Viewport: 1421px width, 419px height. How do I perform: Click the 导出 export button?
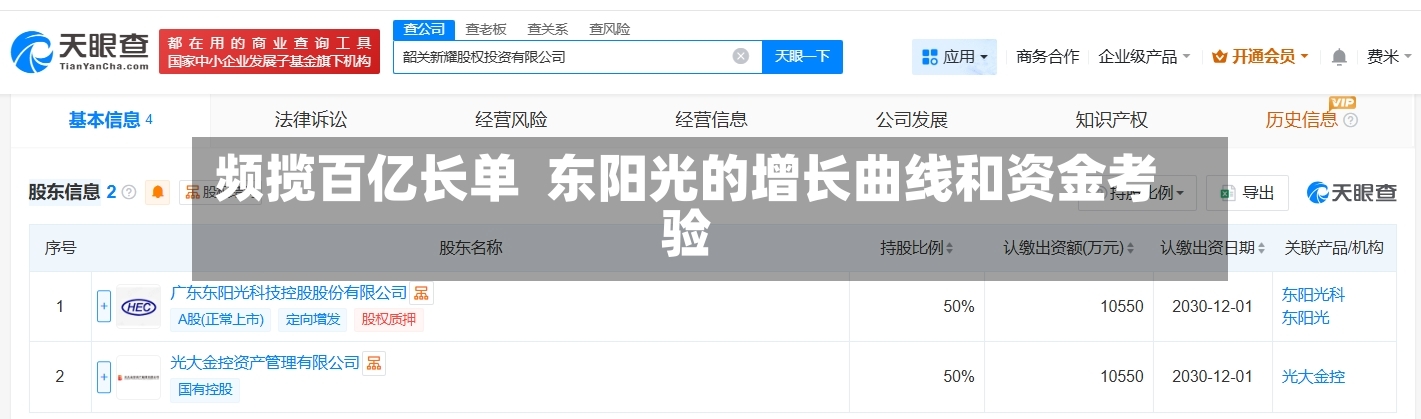click(1247, 192)
